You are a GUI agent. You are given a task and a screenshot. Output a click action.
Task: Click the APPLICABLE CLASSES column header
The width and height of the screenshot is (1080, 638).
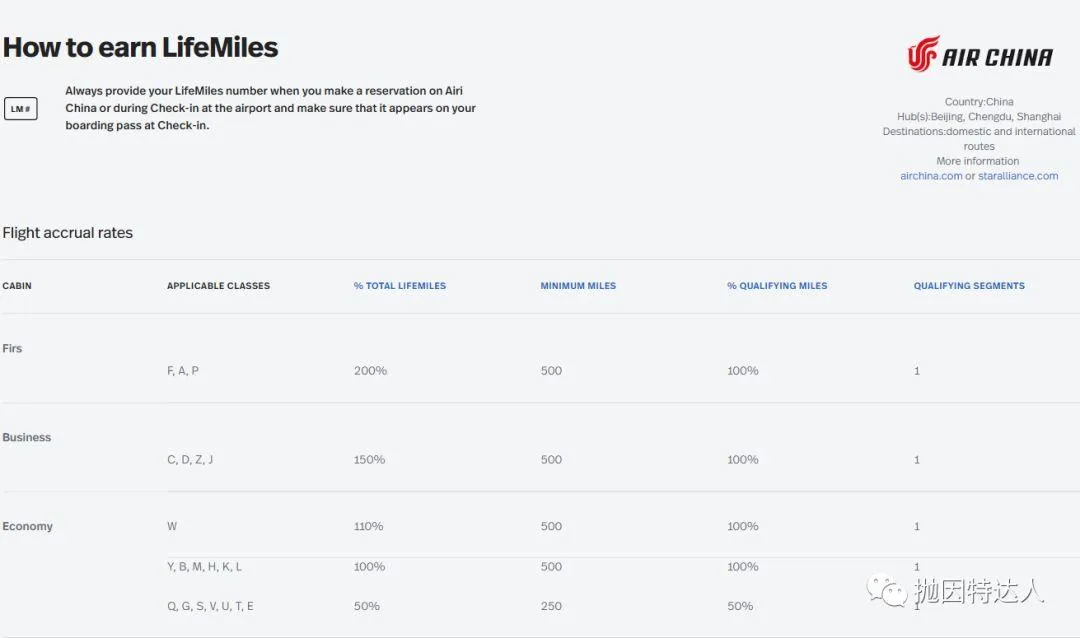tap(218, 286)
